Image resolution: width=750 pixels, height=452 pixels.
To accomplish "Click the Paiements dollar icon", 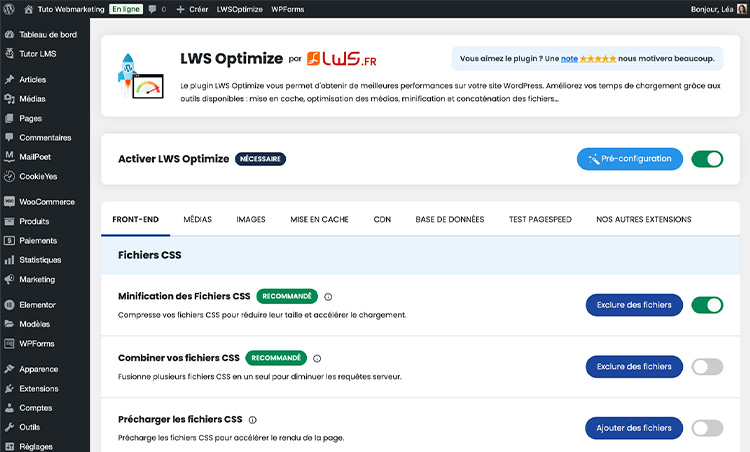I will pos(10,241).
